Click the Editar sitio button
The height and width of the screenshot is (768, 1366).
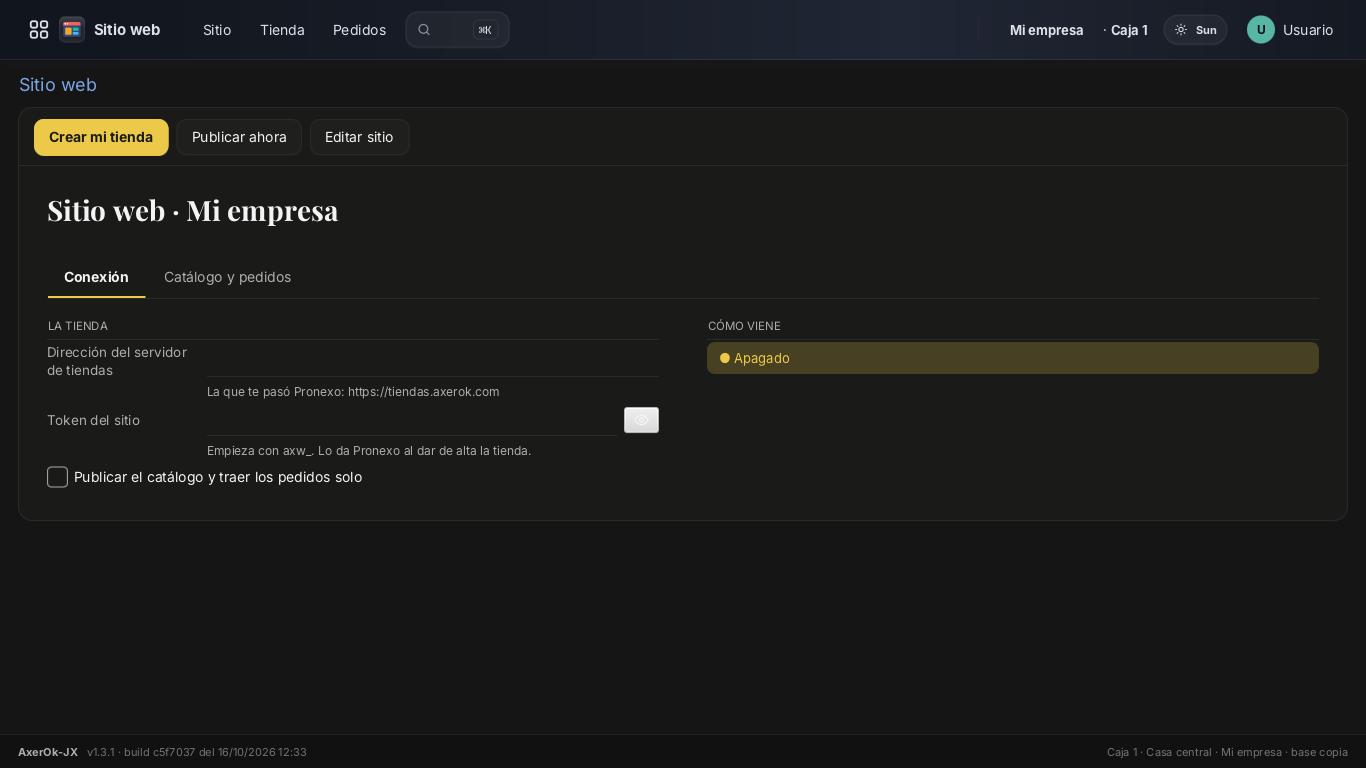point(359,137)
